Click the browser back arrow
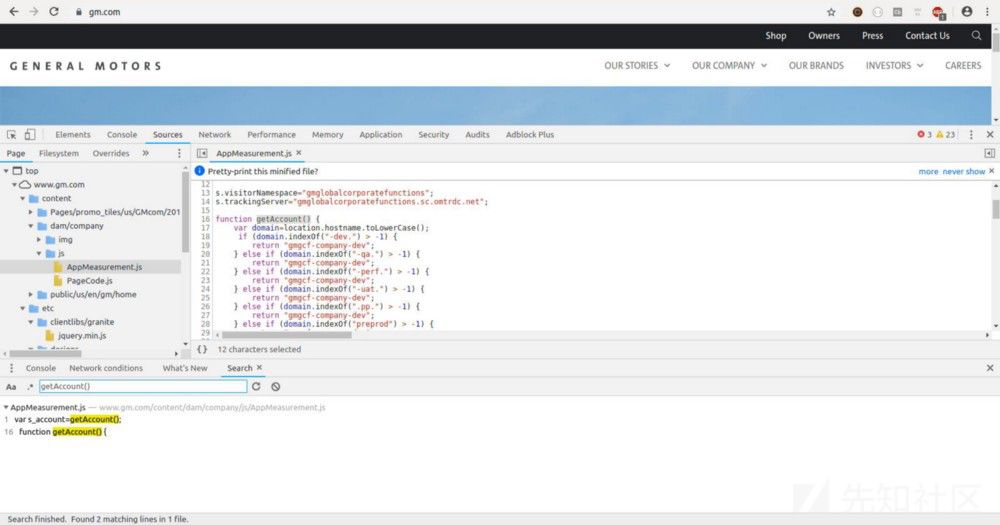 point(13,11)
